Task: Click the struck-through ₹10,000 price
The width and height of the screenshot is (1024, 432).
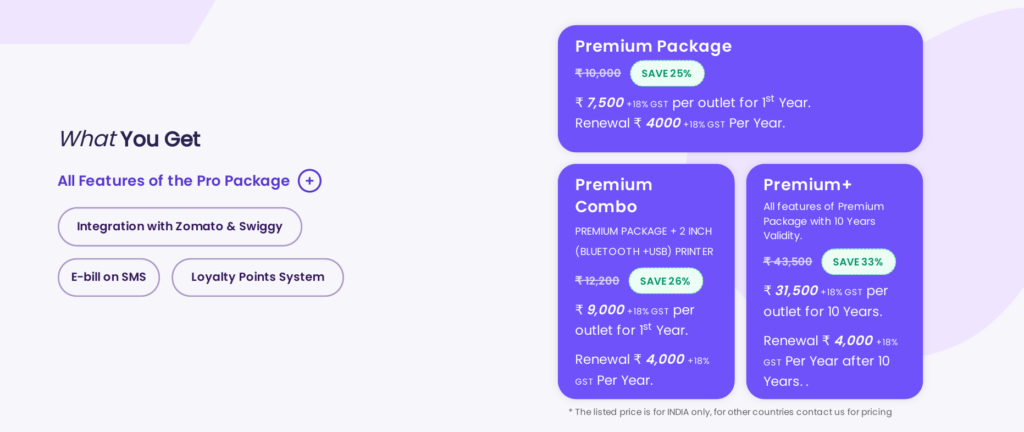Action: [598, 73]
